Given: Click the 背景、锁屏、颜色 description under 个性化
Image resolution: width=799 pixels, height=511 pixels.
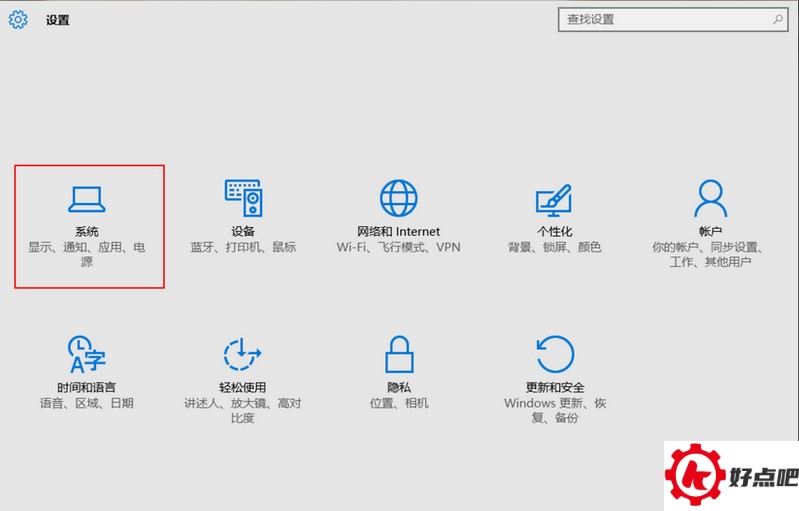Looking at the screenshot, I should click(554, 247).
